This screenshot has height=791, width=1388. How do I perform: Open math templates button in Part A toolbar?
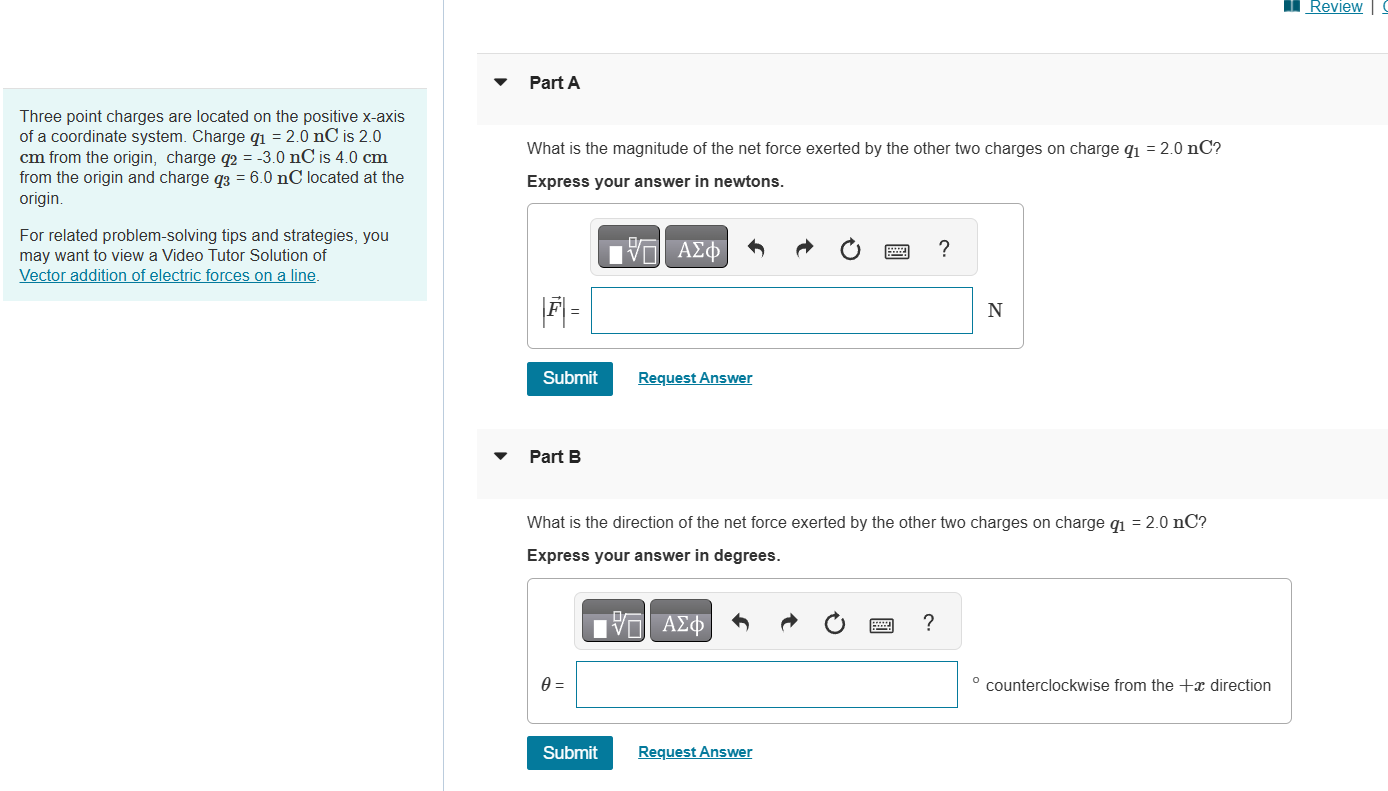[x=629, y=248]
